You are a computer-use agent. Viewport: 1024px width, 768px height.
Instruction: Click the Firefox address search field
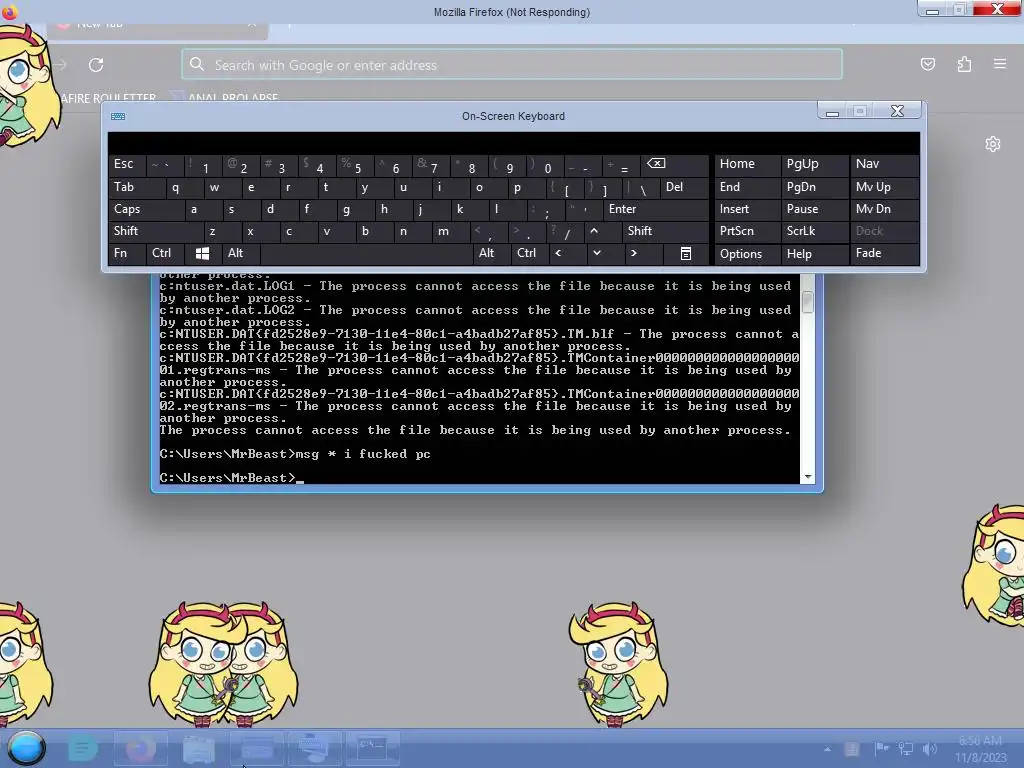pyautogui.click(x=512, y=65)
